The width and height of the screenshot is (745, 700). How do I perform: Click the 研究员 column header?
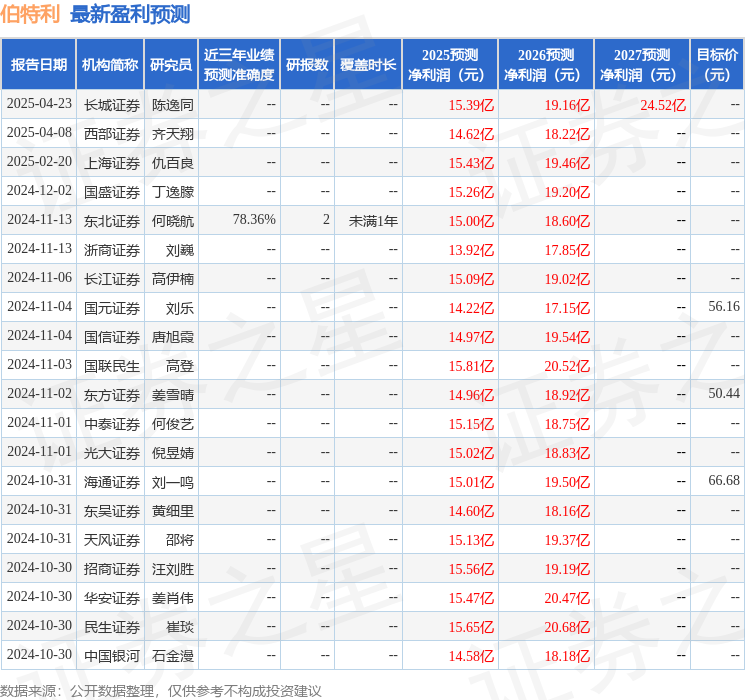tap(171, 65)
